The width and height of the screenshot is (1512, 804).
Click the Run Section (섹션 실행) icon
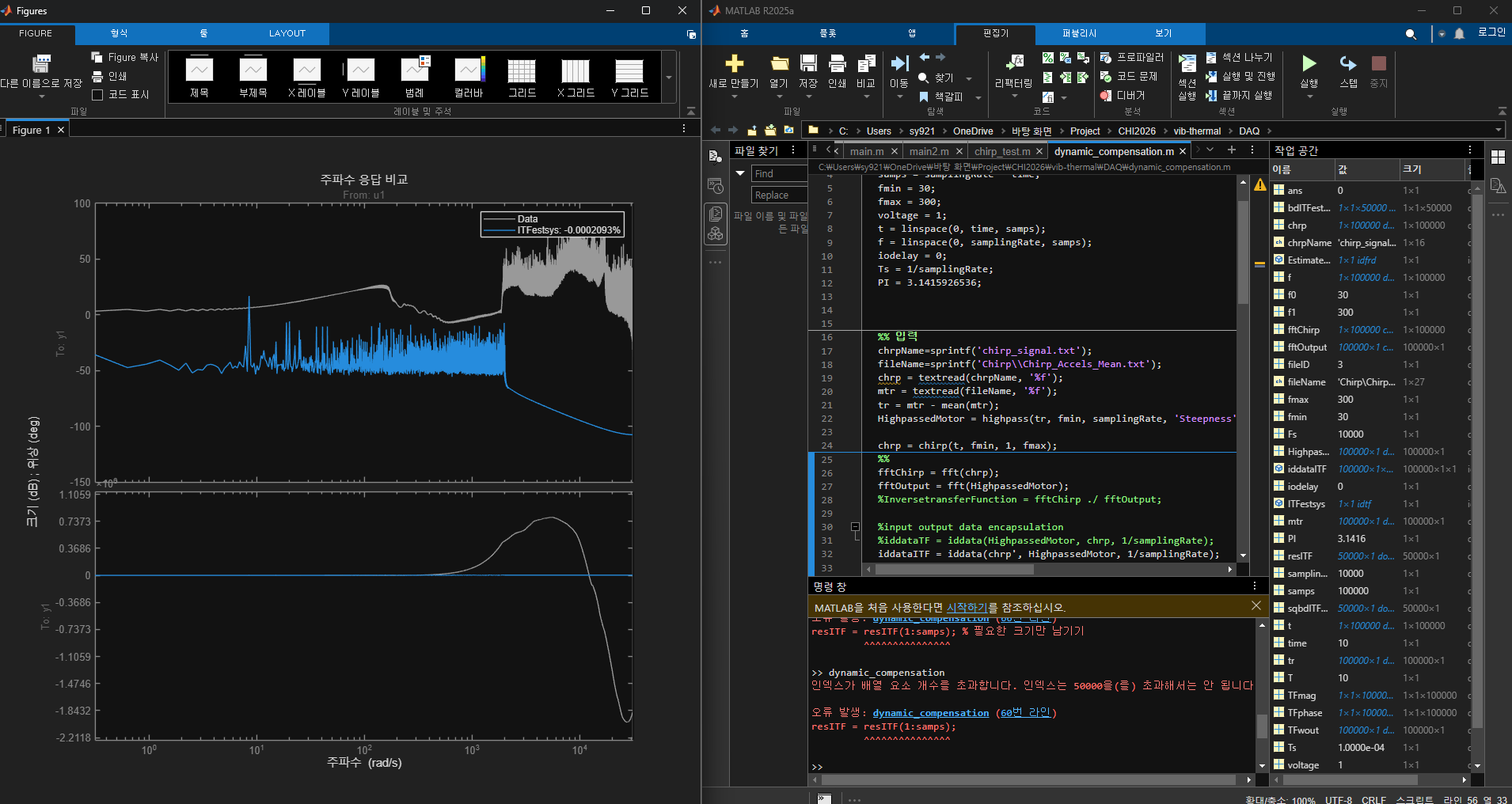(1187, 66)
